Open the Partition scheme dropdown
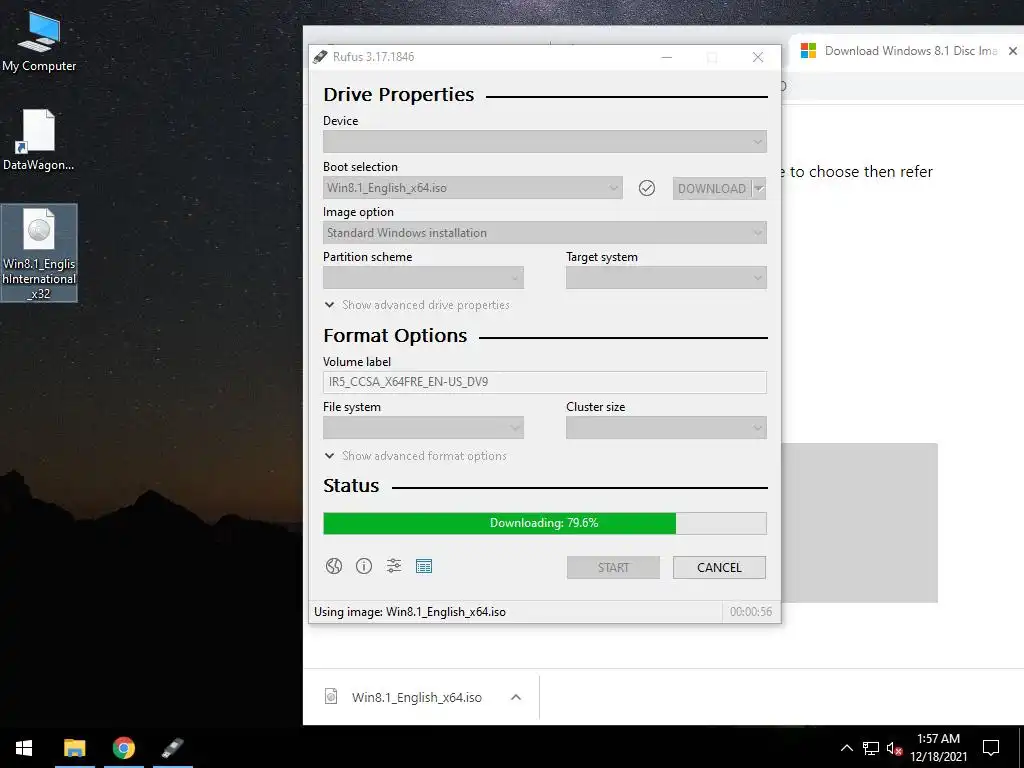This screenshot has height=768, width=1024. 423,278
